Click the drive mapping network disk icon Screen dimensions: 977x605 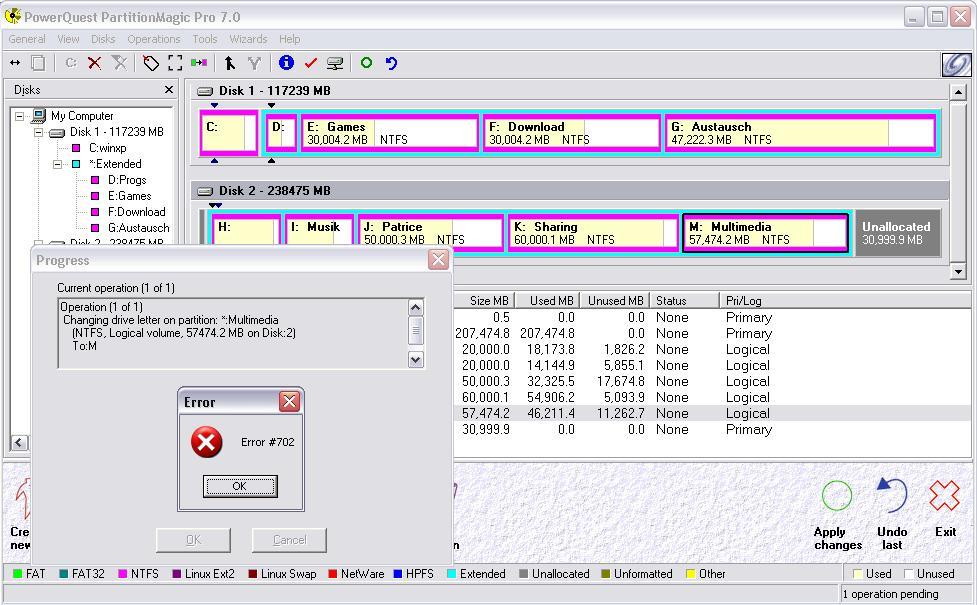pyautogui.click(x=335, y=63)
